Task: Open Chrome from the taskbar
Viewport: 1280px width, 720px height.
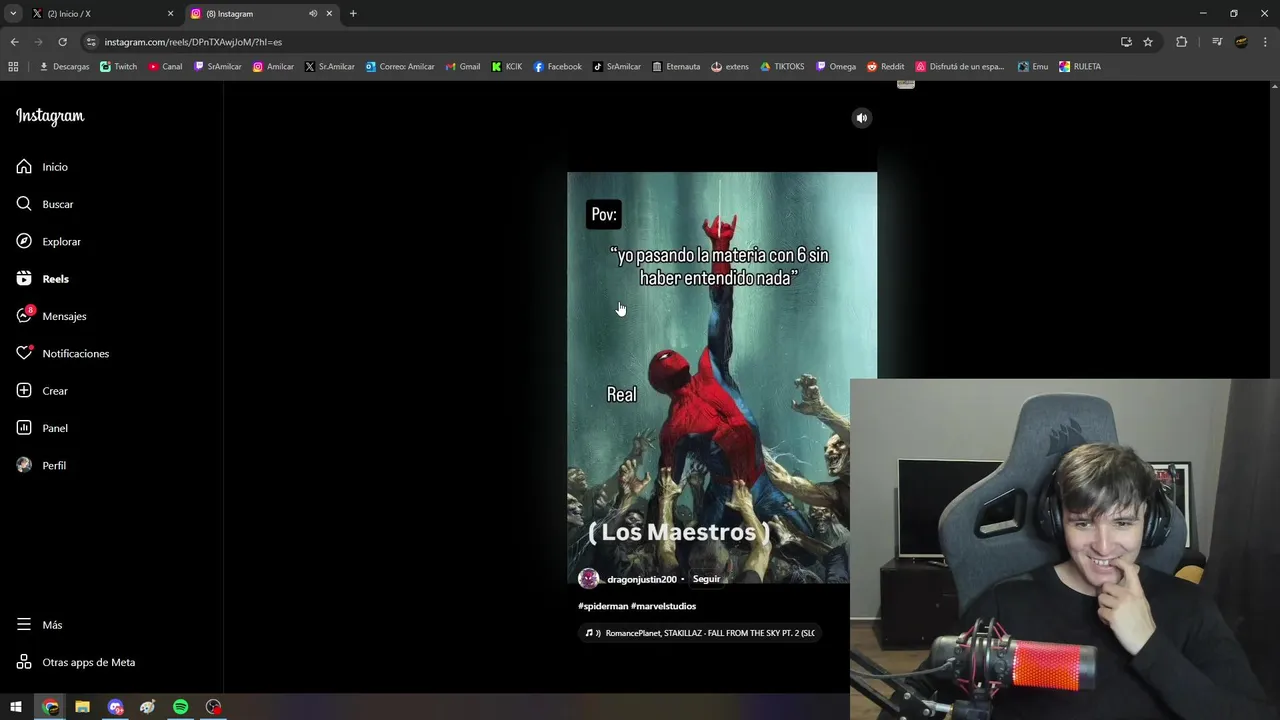Action: click(50, 707)
